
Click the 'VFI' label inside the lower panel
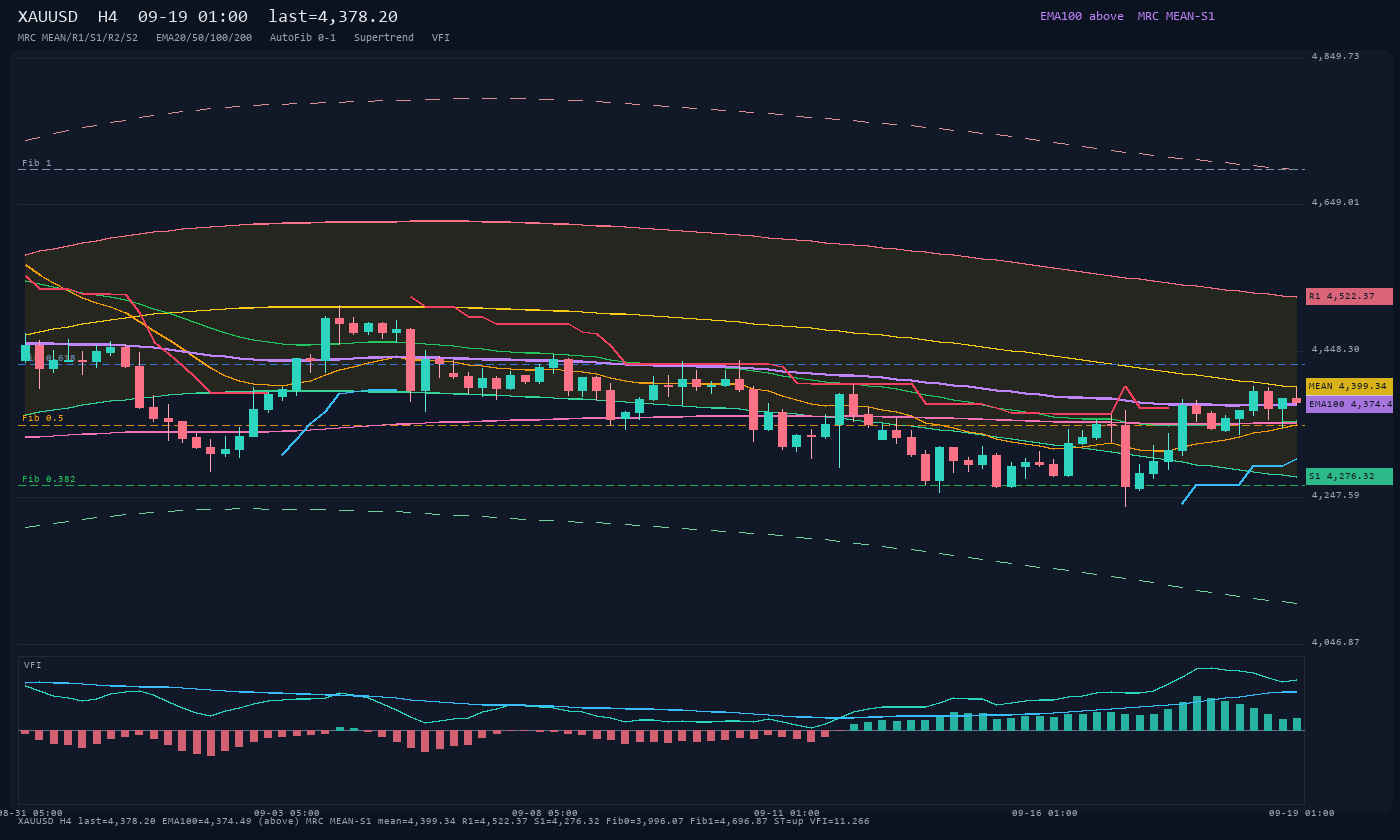[x=33, y=665]
